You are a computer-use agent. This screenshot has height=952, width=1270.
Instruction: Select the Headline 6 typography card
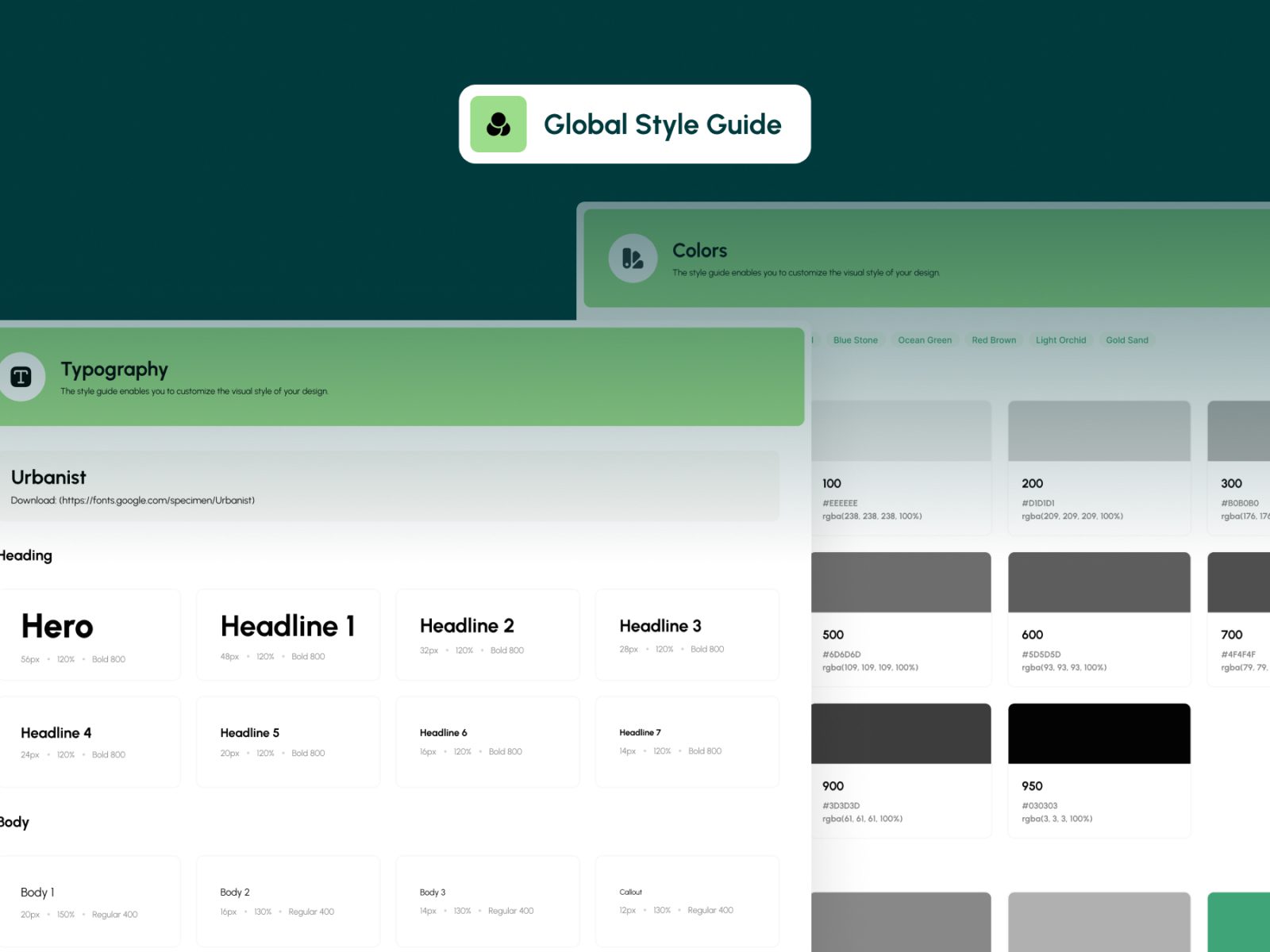[487, 742]
